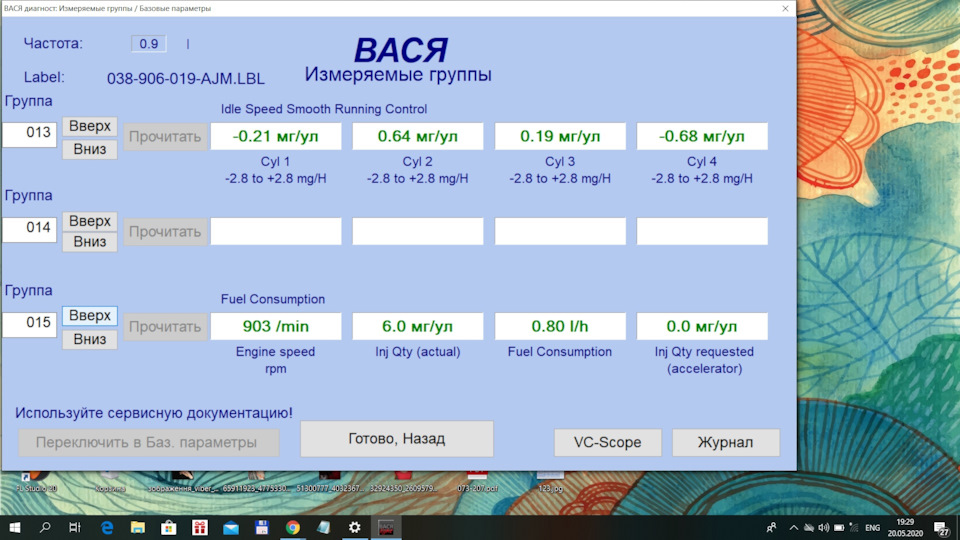960x540 pixels.
Task: Click Прочитать for group 013
Action: tap(165, 137)
